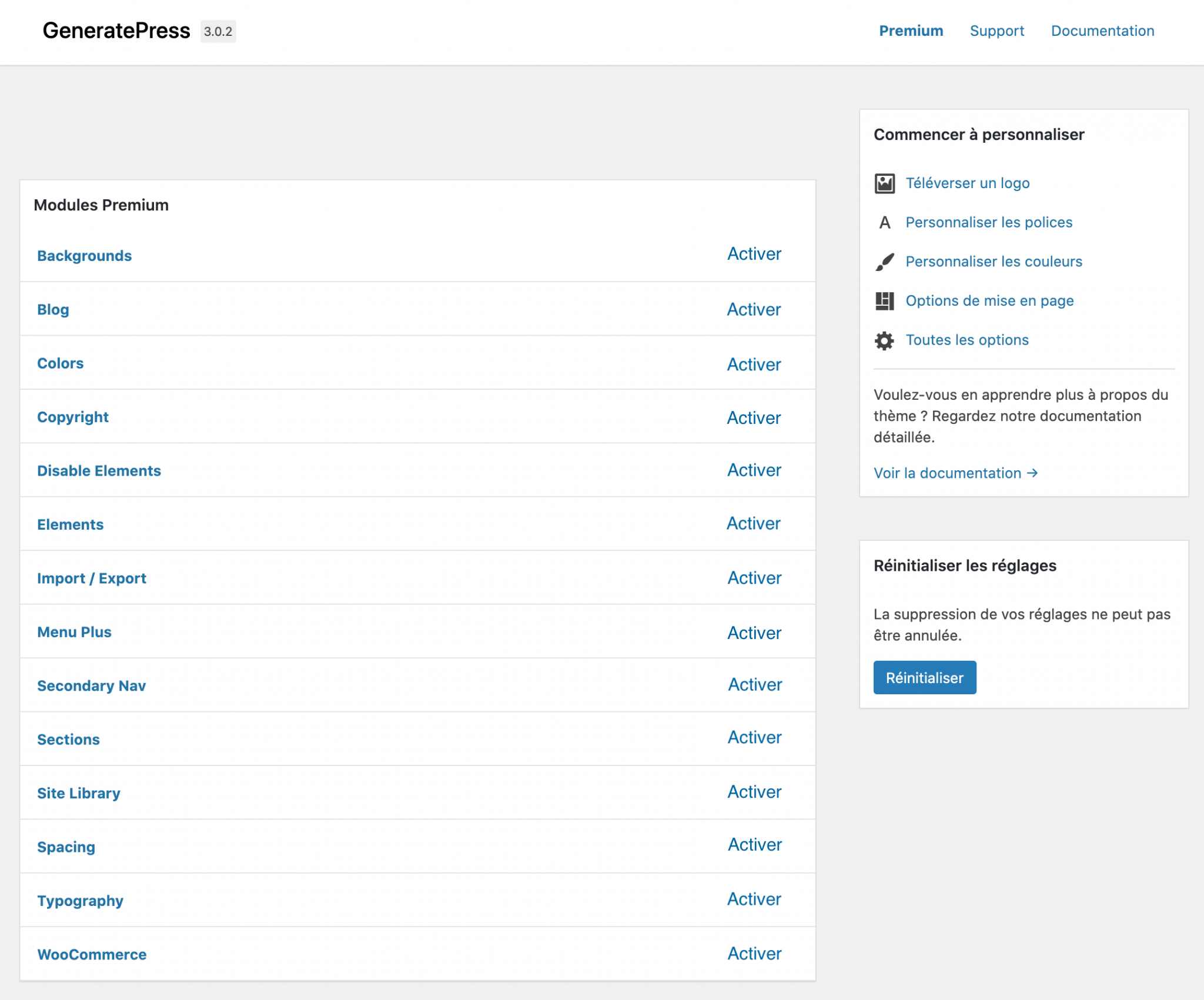The image size is (1204, 1000).
Task: Click the upload logo image icon
Action: pos(884,182)
